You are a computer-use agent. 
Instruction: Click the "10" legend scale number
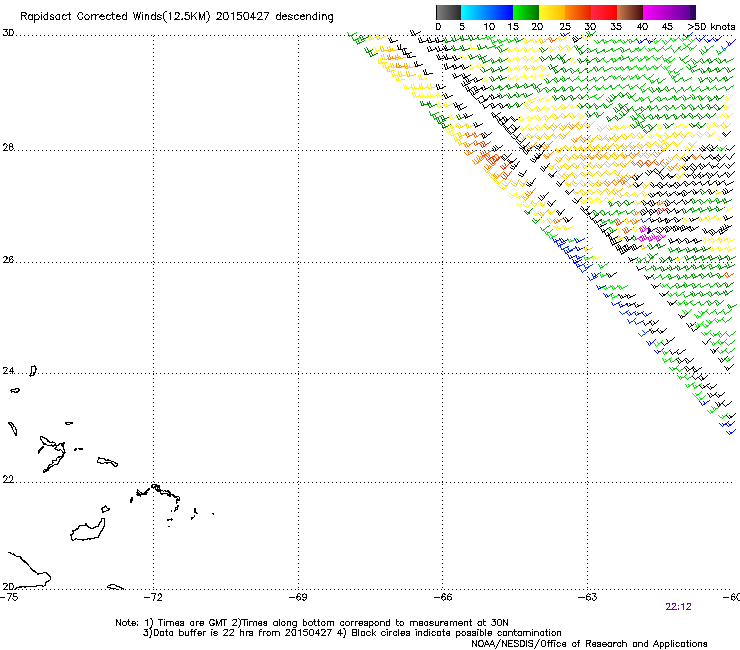click(x=489, y=27)
